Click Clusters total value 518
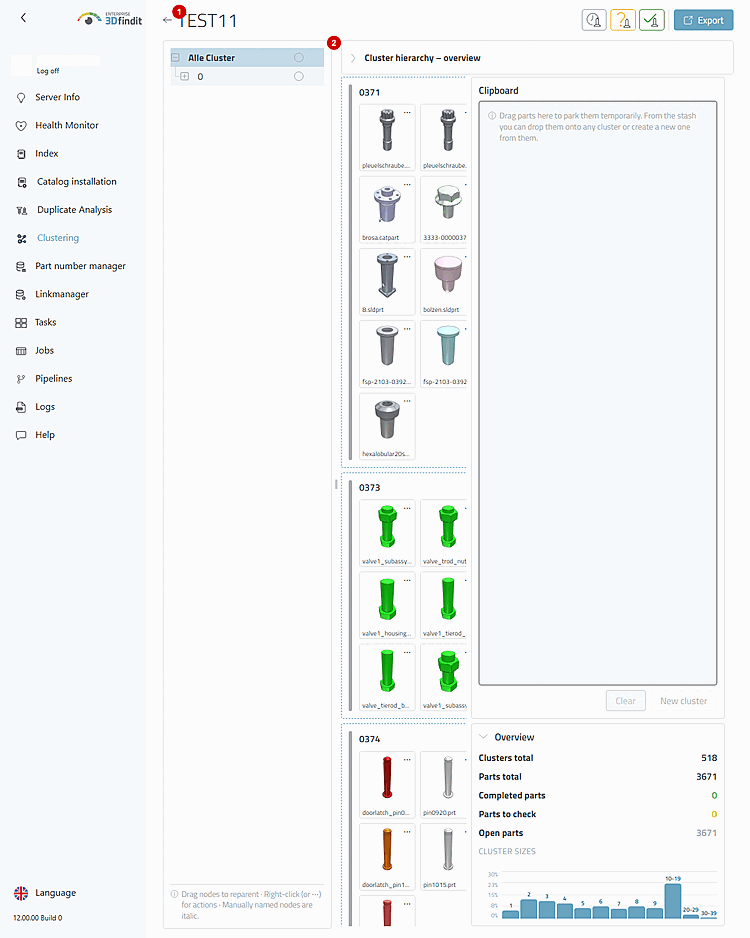Image resolution: width=750 pixels, height=938 pixels. (x=709, y=757)
